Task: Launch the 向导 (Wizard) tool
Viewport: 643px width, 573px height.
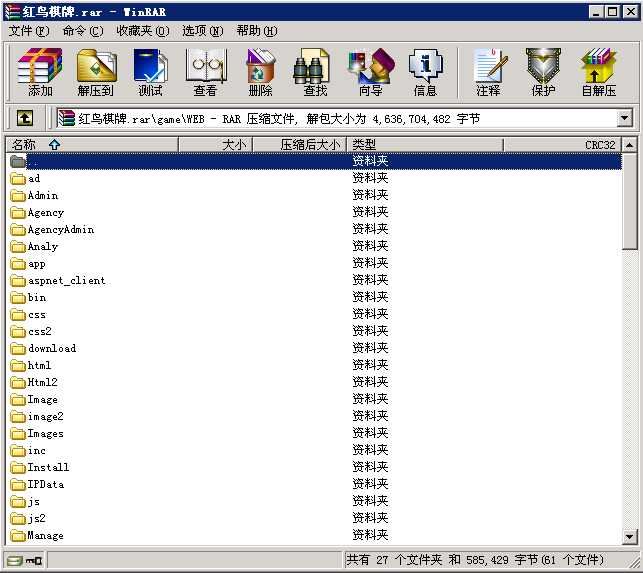Action: (x=371, y=72)
